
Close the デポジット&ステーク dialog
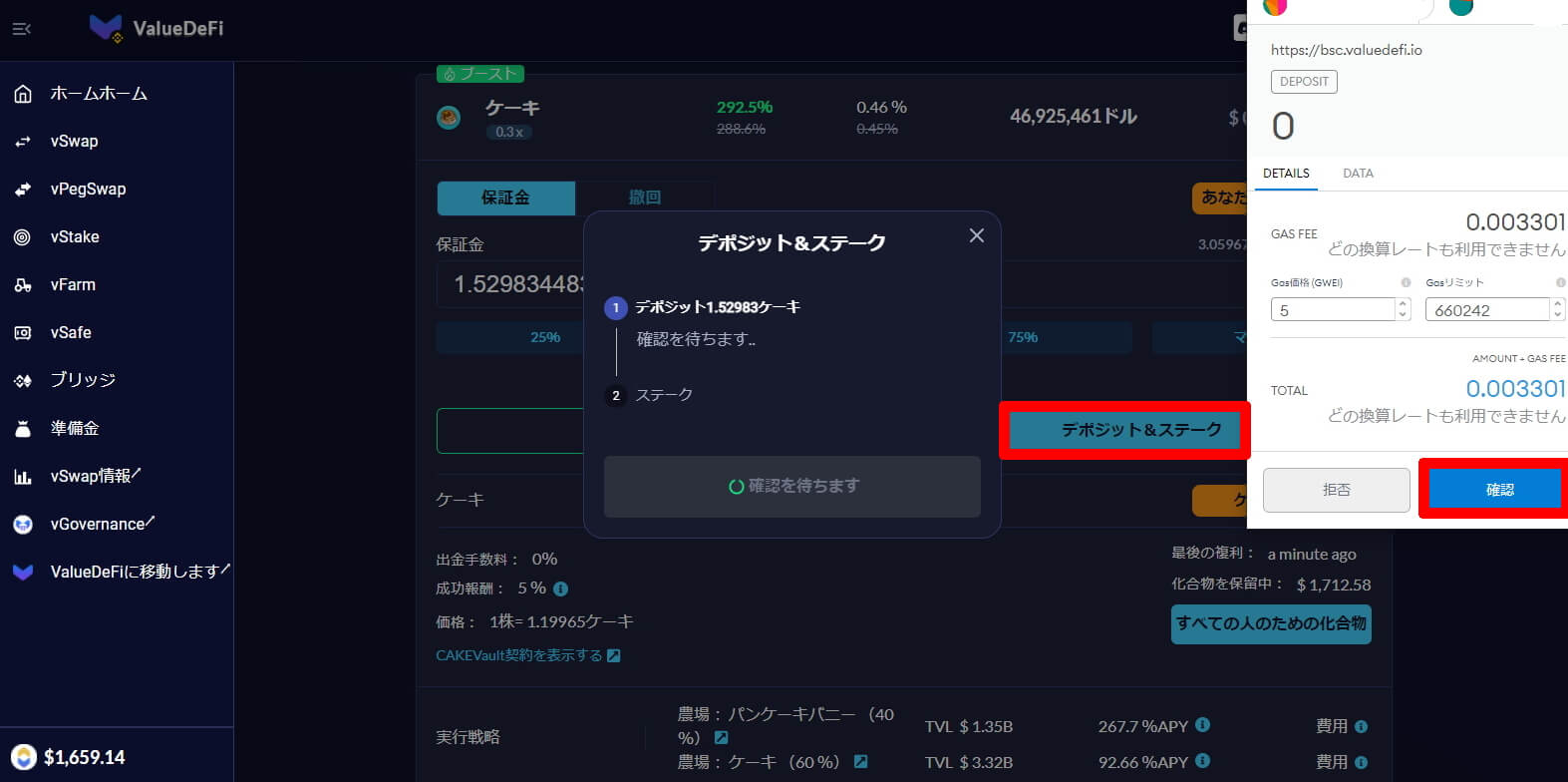[x=977, y=235]
